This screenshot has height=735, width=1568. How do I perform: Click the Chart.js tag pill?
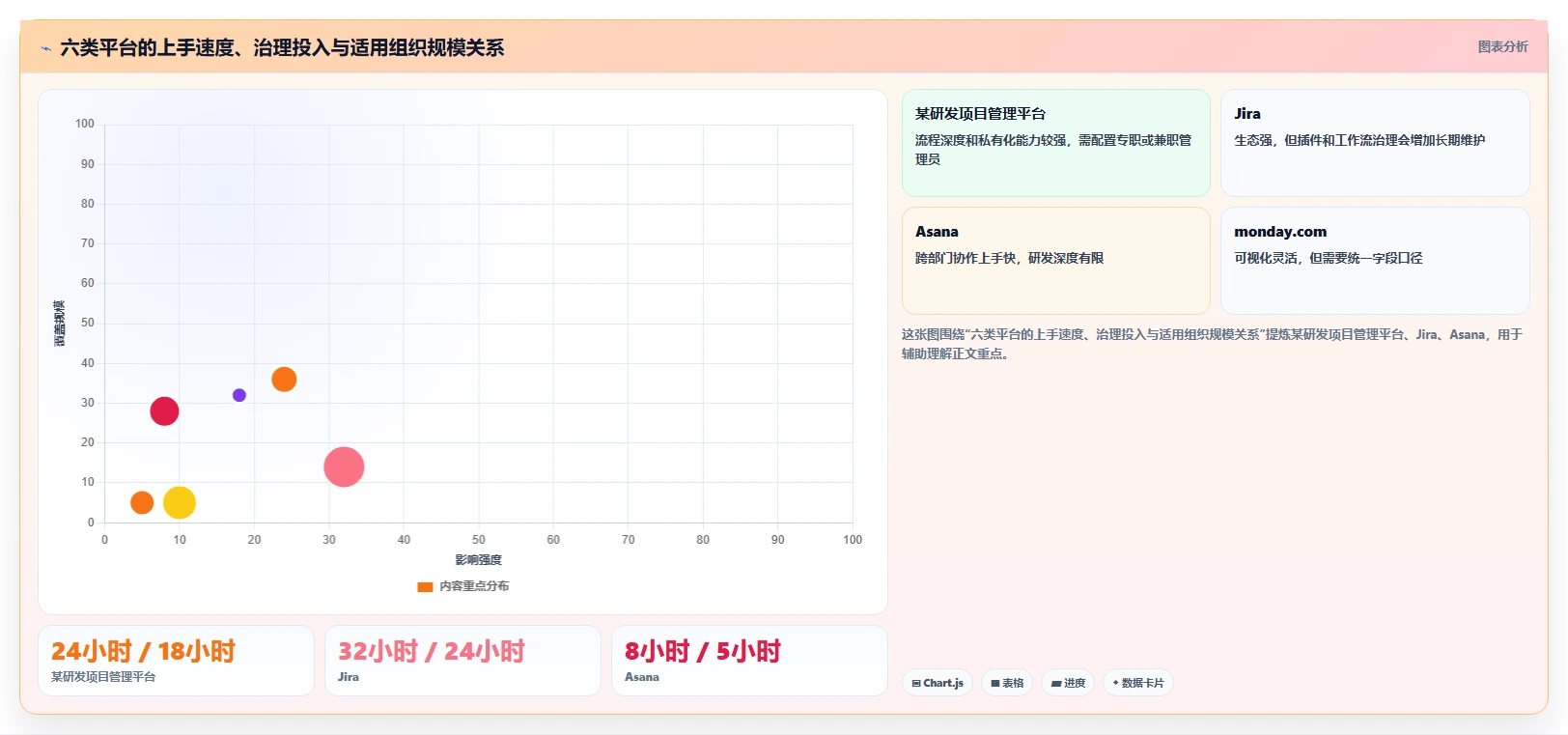[938, 683]
